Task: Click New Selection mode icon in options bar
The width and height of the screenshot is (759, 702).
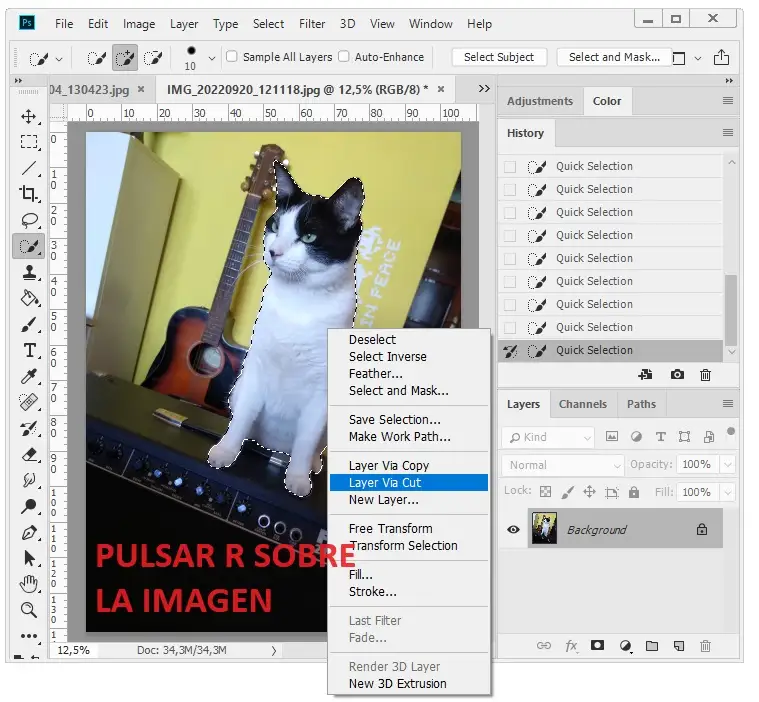Action: pos(96,59)
